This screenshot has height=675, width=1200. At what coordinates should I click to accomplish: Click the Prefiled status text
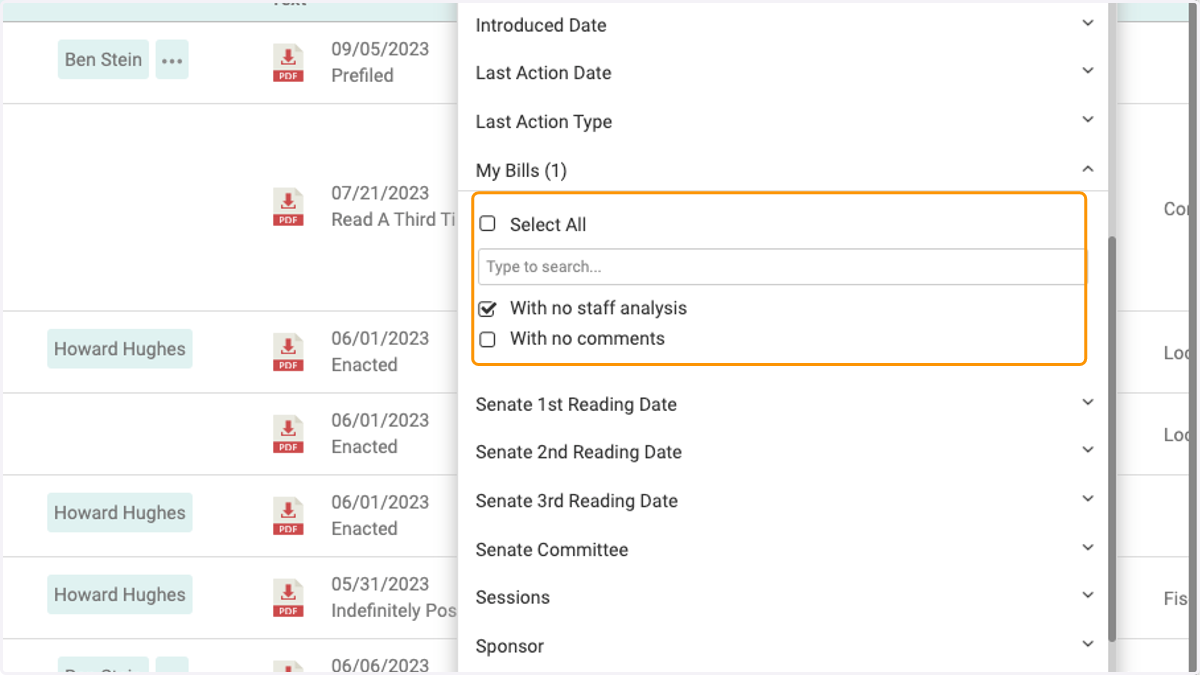[x=362, y=75]
